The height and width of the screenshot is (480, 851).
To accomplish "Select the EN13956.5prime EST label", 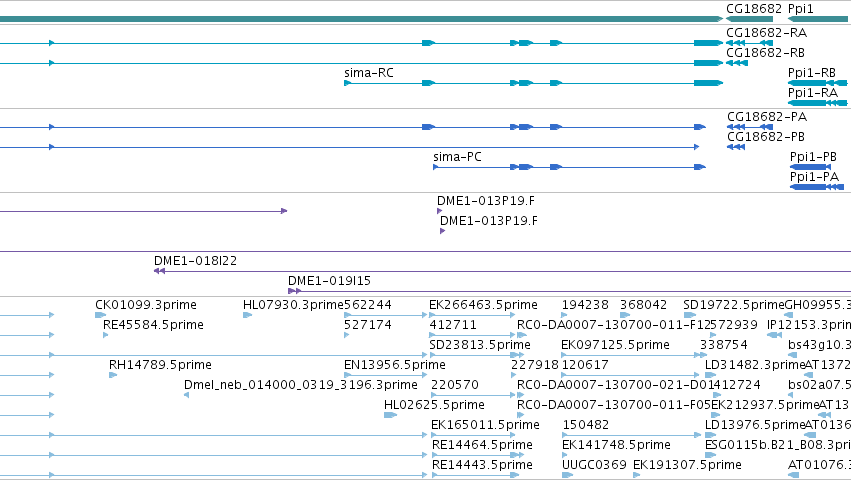I will pyautogui.click(x=395, y=365).
